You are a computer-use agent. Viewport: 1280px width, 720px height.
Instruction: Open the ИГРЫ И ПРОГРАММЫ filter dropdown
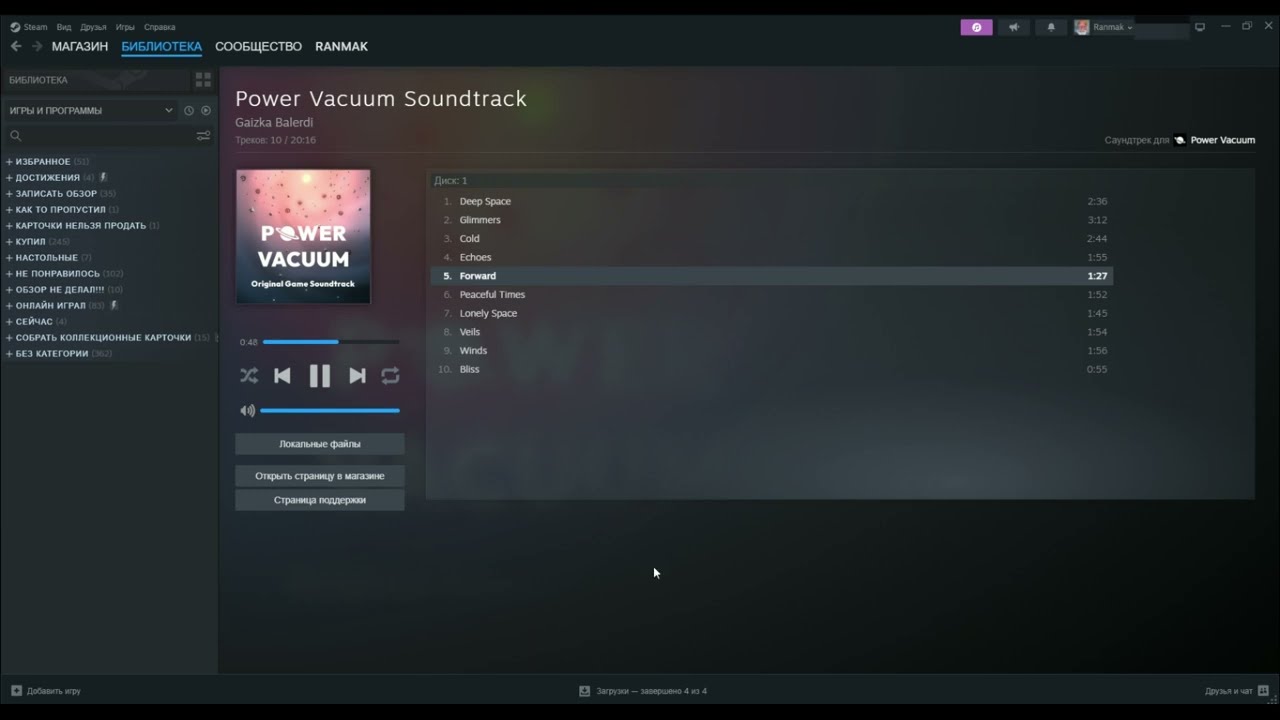click(91, 111)
